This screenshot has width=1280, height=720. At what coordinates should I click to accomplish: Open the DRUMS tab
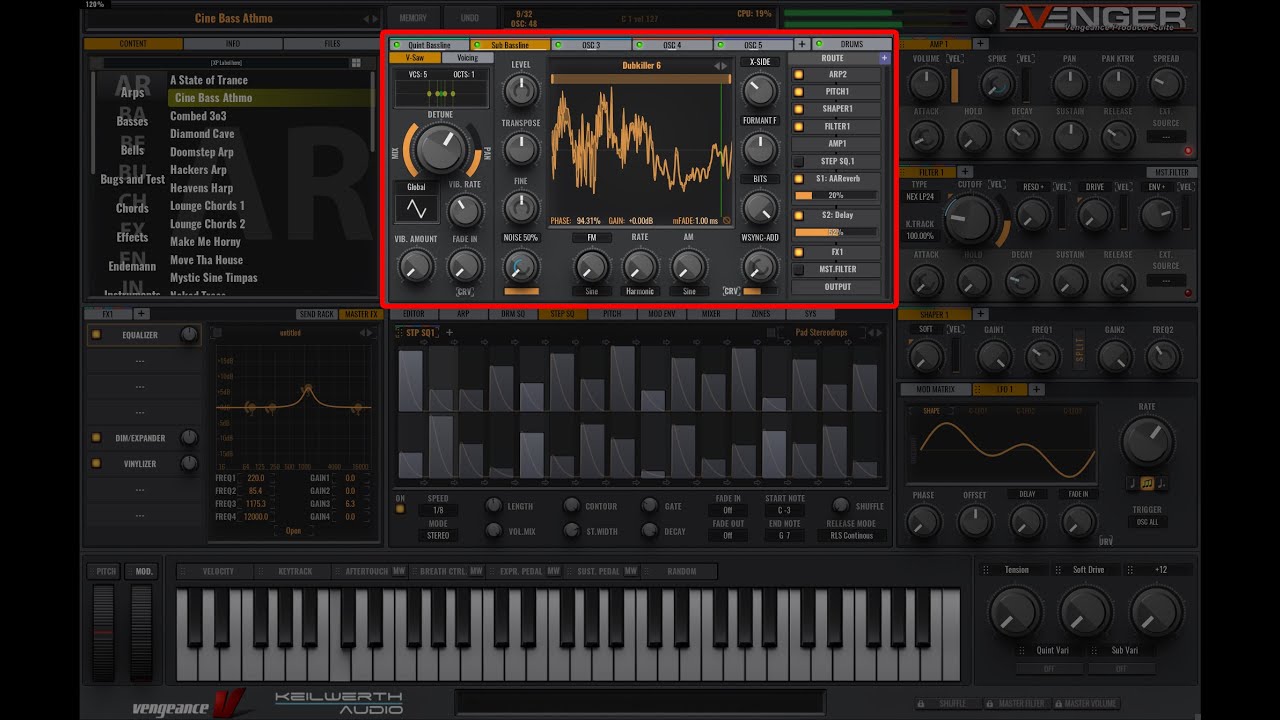[852, 44]
